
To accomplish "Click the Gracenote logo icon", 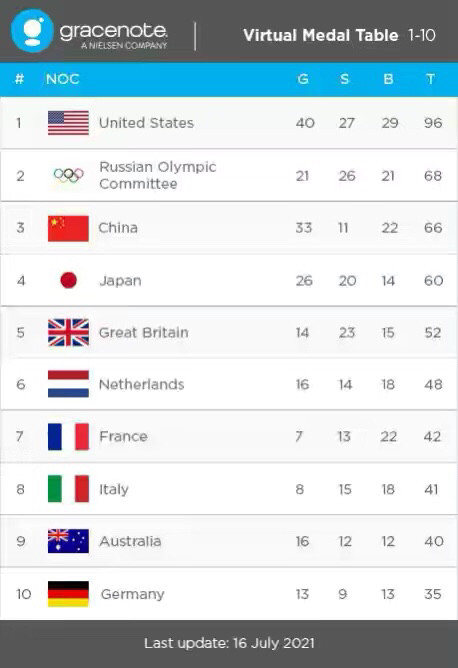I will 32,31.
